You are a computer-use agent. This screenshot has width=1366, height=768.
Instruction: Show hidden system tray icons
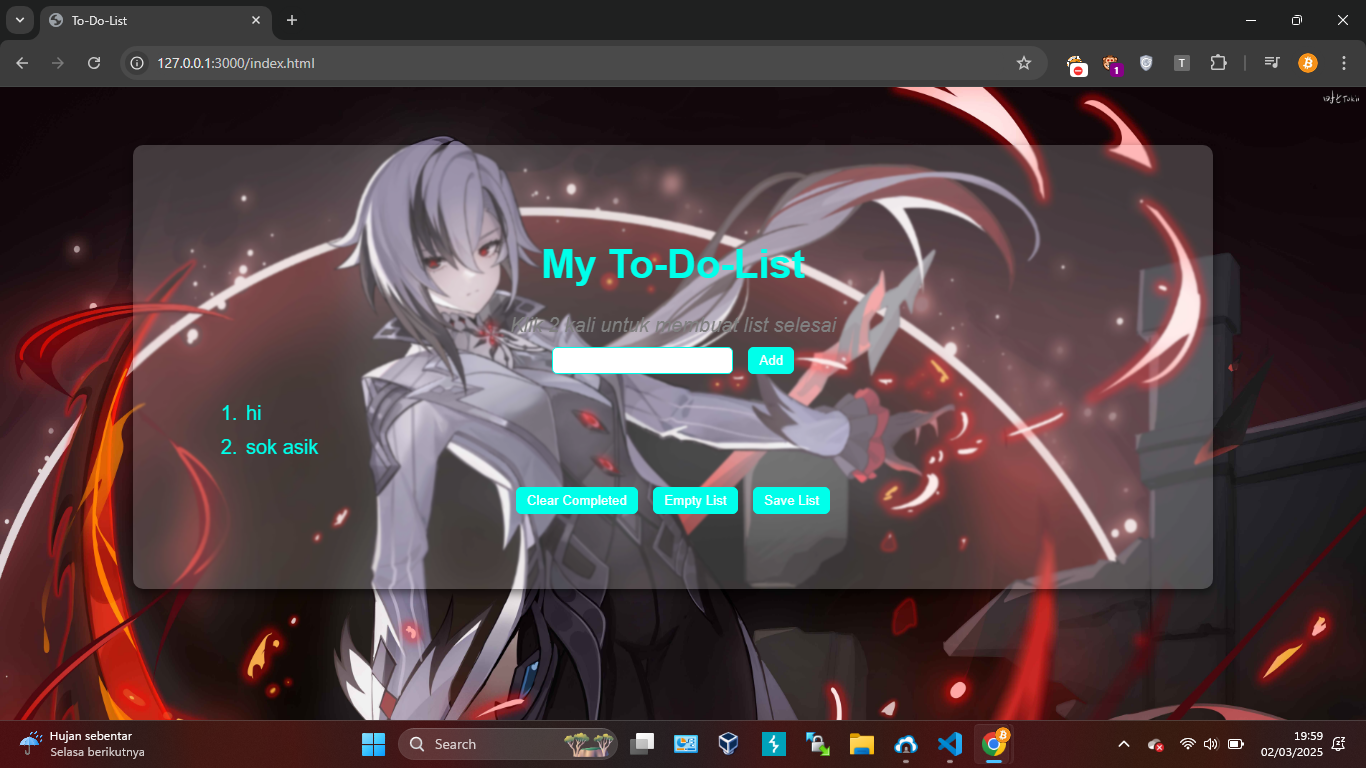(1124, 744)
